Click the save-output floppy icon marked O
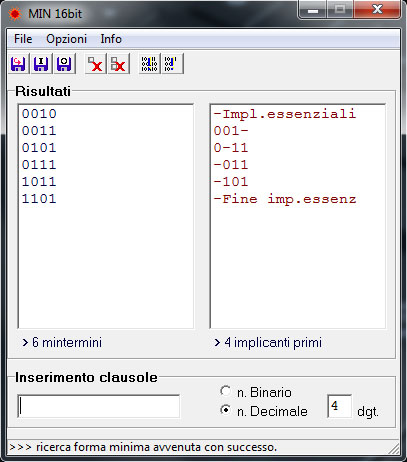Image resolution: width=407 pixels, height=462 pixels. click(64, 63)
